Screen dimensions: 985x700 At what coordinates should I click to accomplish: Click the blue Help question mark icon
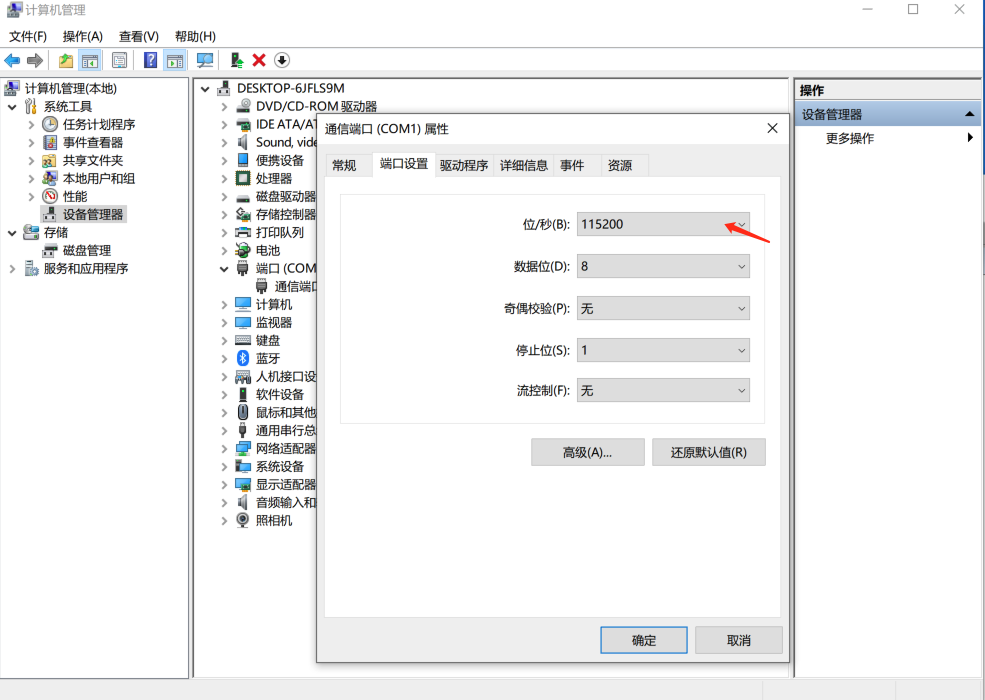[x=151, y=60]
